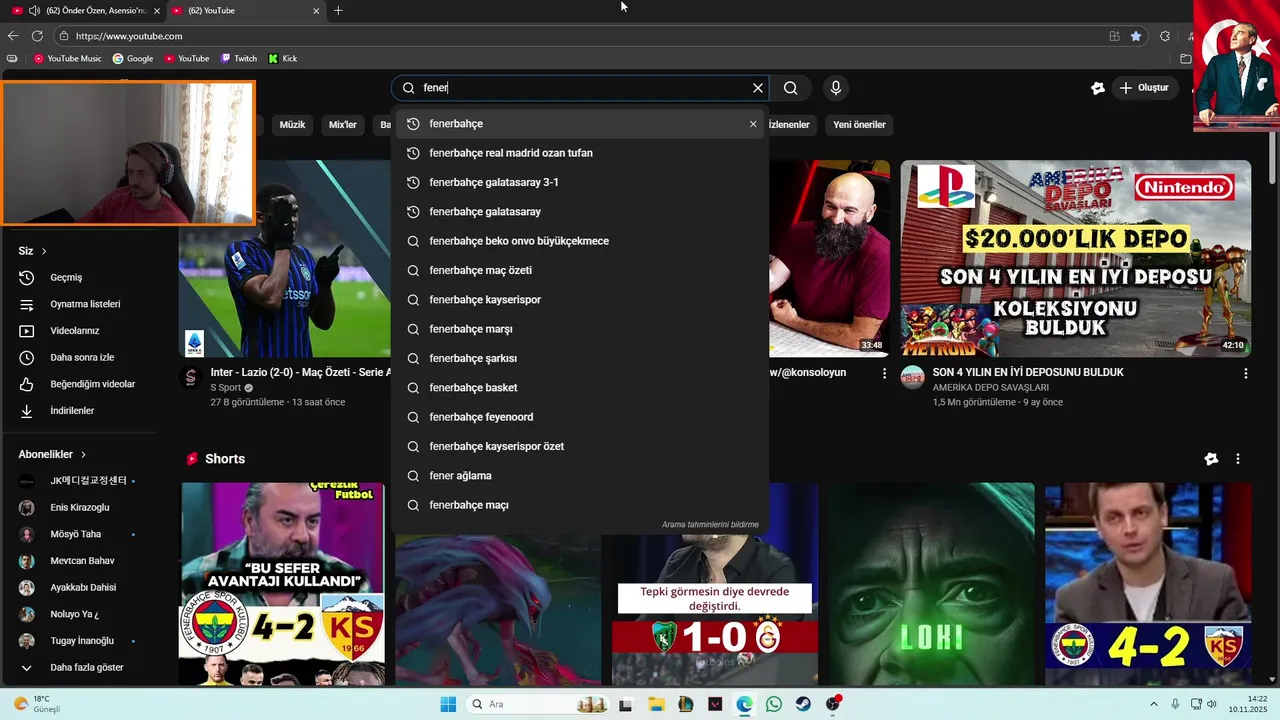The image size is (1280, 720).
Task: Click the search magnifier button
Action: pos(791,88)
